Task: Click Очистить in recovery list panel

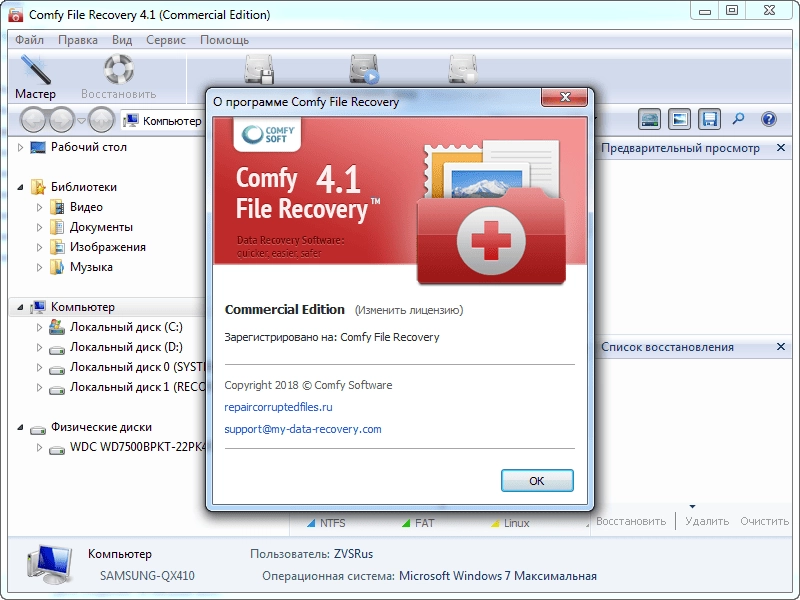Action: click(765, 521)
